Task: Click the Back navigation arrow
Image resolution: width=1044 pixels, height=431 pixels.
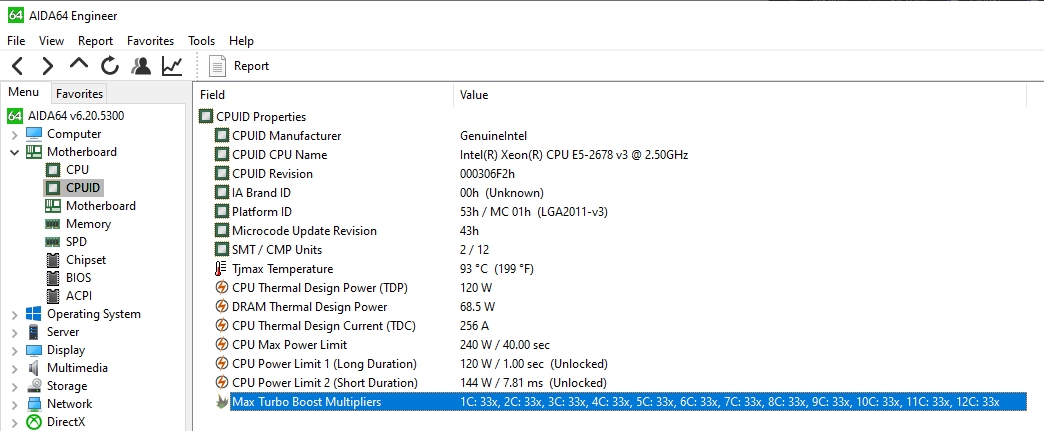Action: click(17, 66)
